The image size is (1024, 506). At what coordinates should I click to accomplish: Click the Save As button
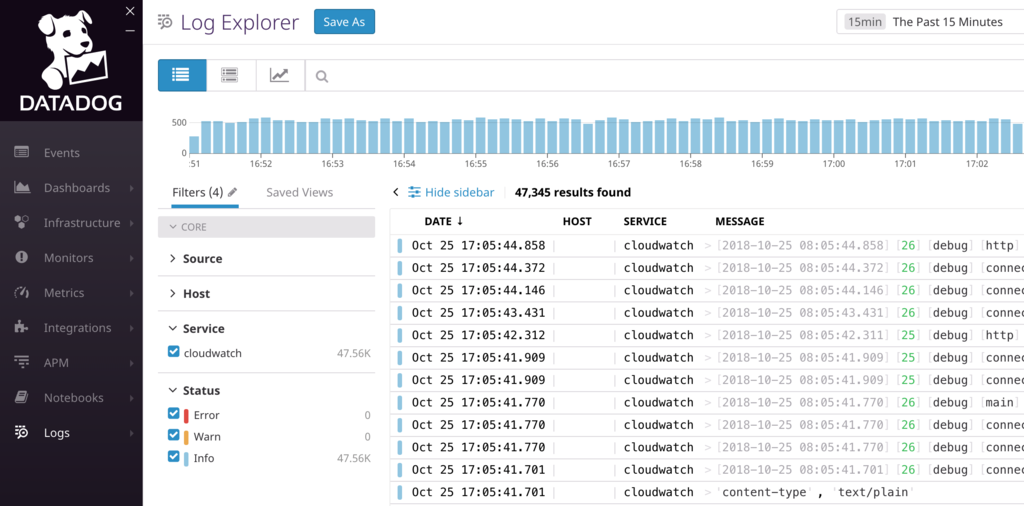coord(344,22)
